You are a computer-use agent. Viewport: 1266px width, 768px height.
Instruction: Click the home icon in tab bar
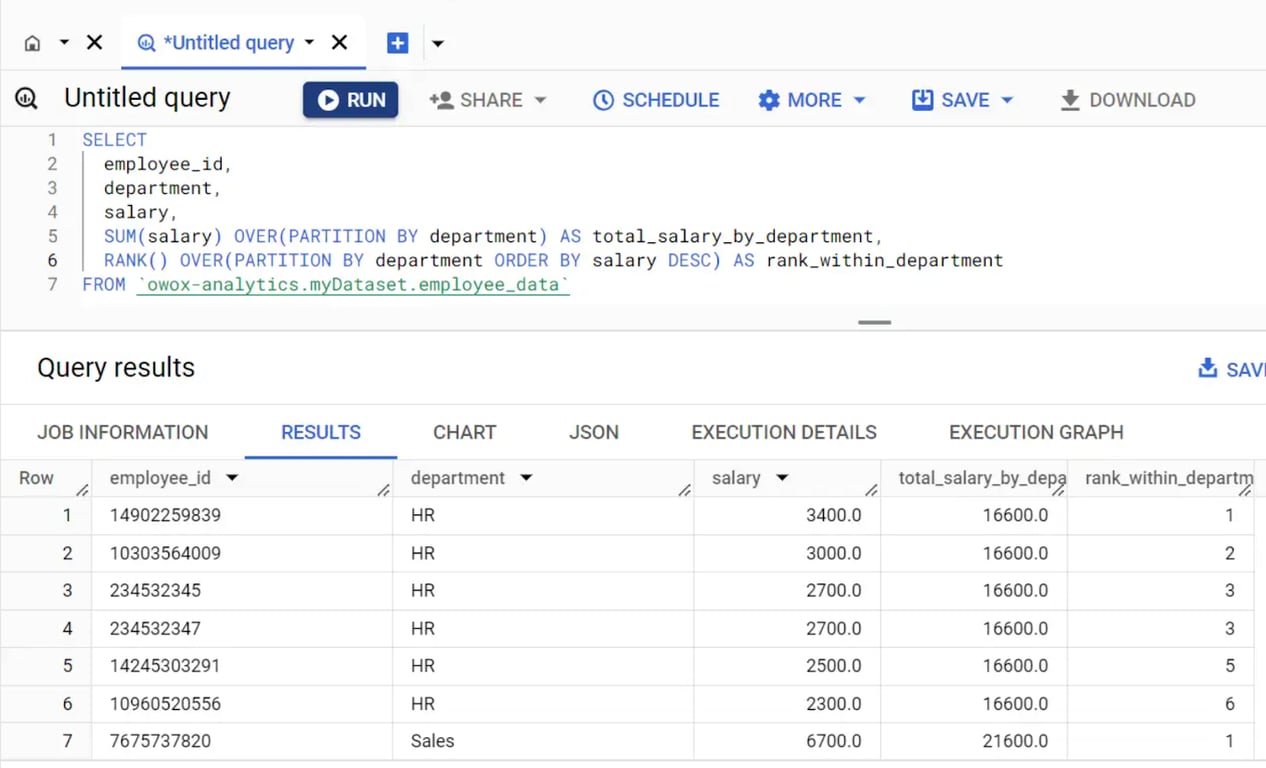point(33,43)
